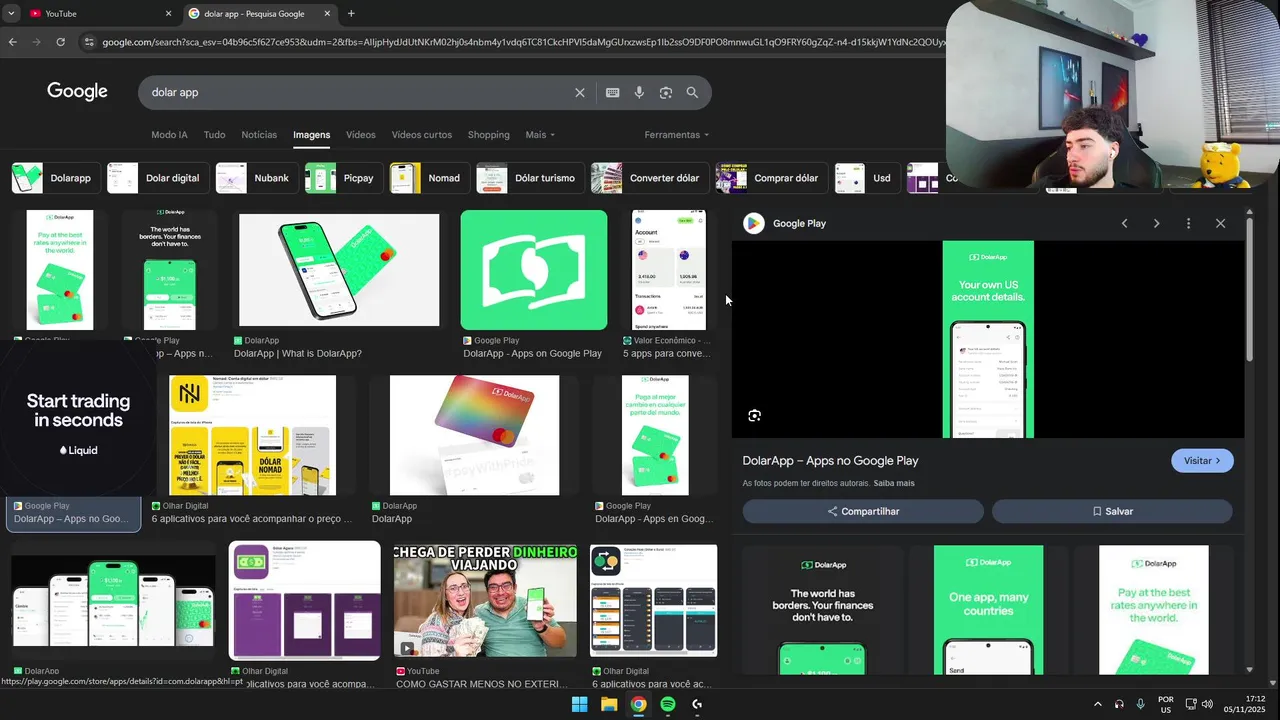Screen dimensions: 1280x720
Task: Open Windows Start menu
Action: point(579,704)
